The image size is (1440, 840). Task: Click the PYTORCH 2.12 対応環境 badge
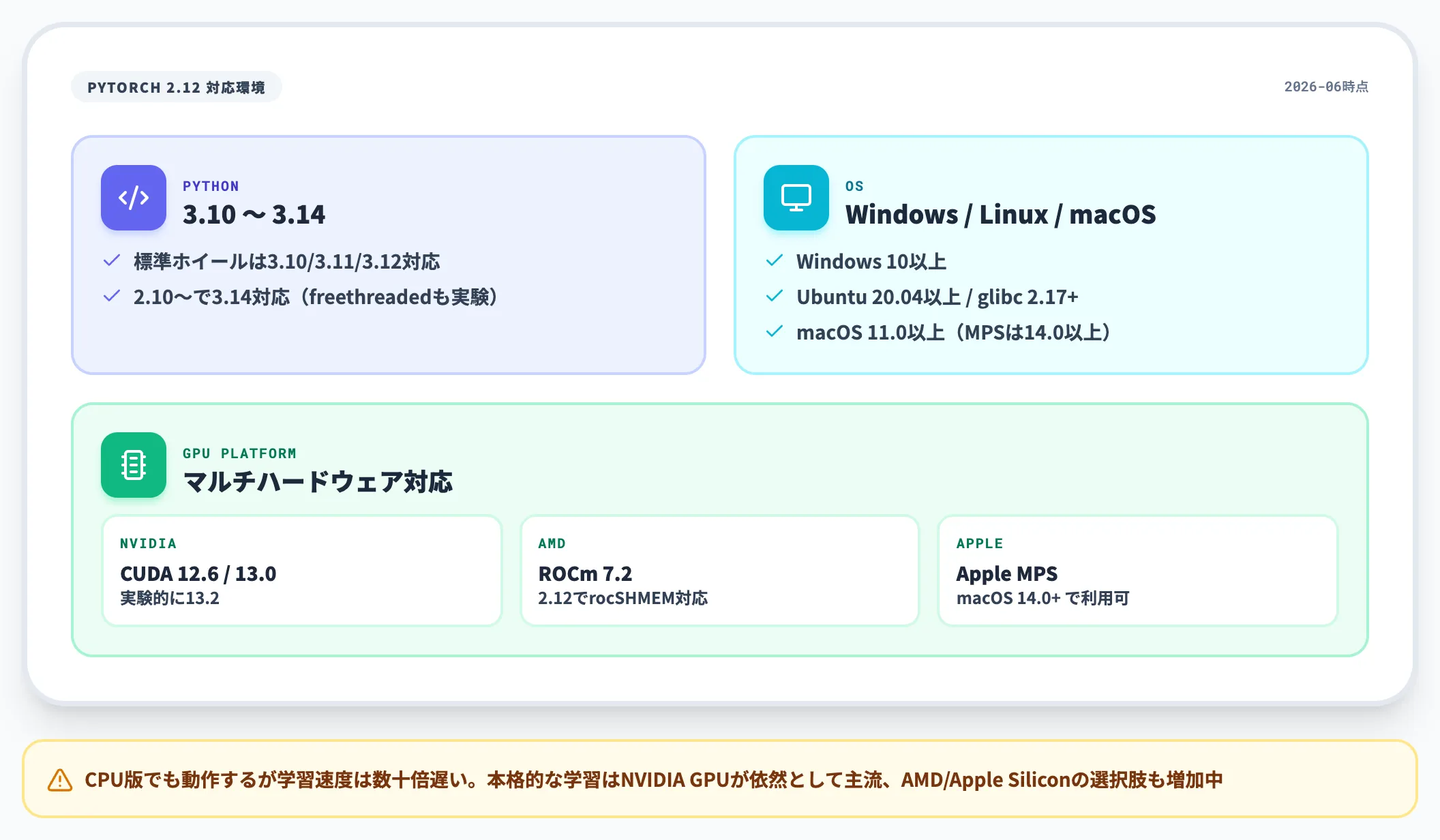177,87
